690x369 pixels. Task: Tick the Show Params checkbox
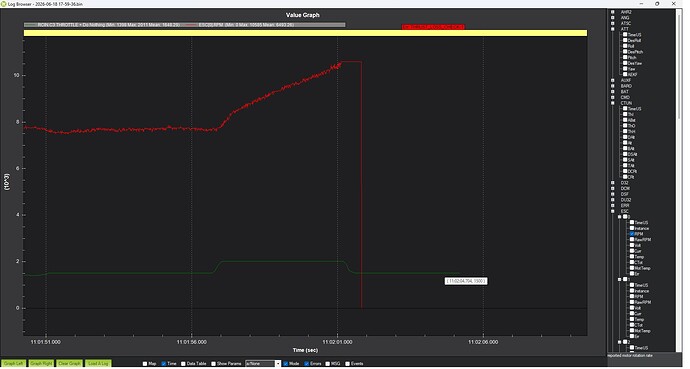point(213,364)
